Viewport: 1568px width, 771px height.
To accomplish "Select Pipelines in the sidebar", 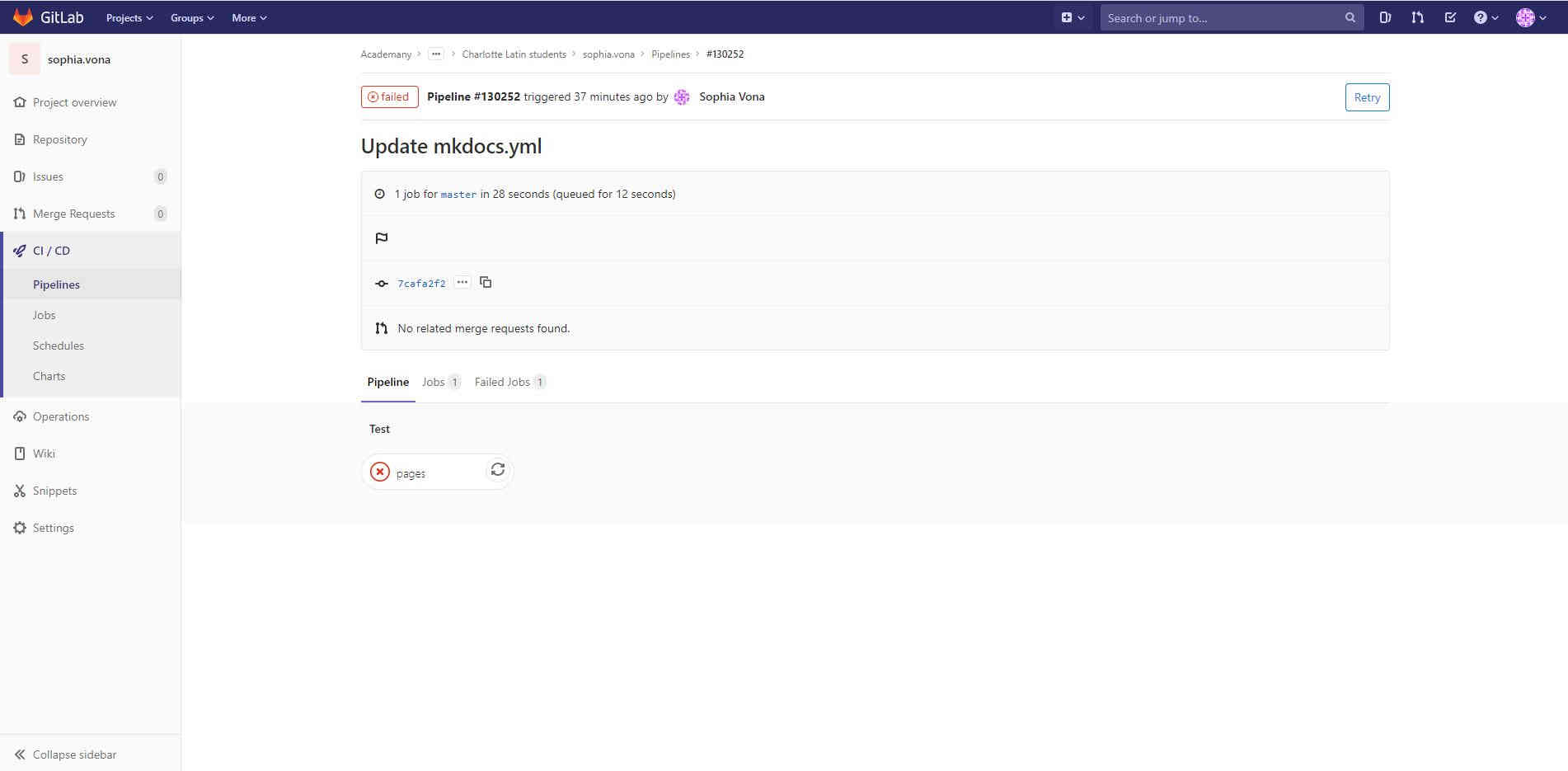I will [x=90, y=284].
